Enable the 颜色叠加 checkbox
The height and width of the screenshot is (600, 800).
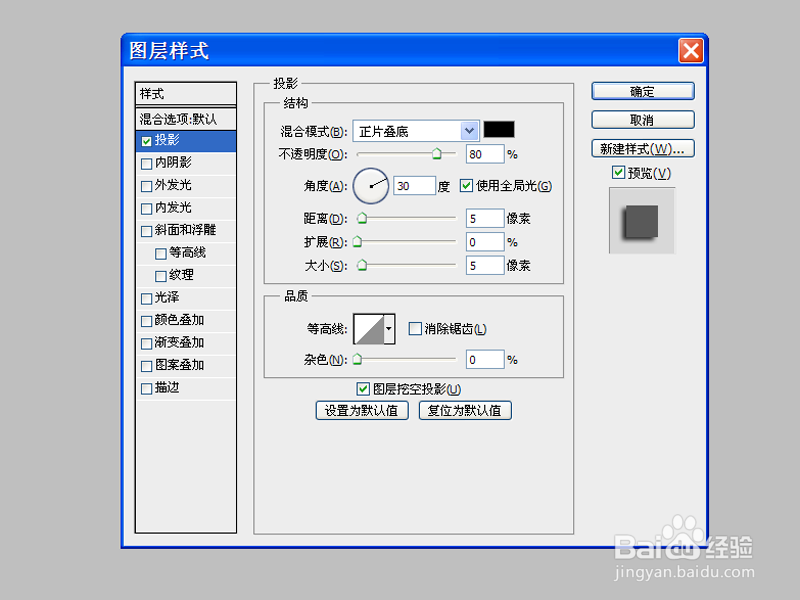point(146,321)
